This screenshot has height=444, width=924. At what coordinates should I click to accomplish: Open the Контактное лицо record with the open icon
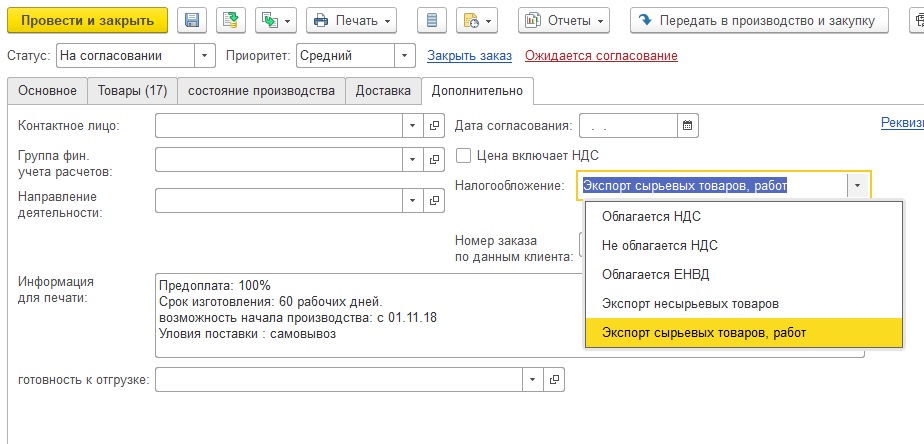tap(434, 126)
